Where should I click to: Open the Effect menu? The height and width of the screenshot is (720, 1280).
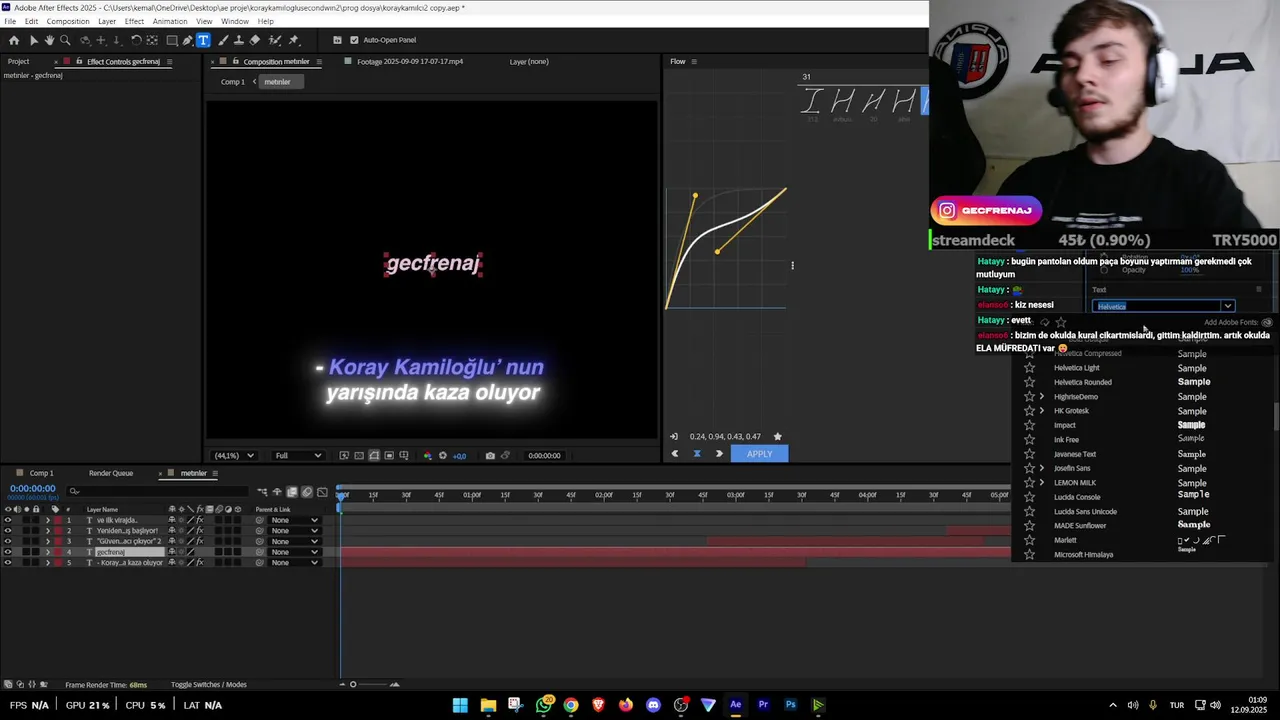tap(134, 21)
